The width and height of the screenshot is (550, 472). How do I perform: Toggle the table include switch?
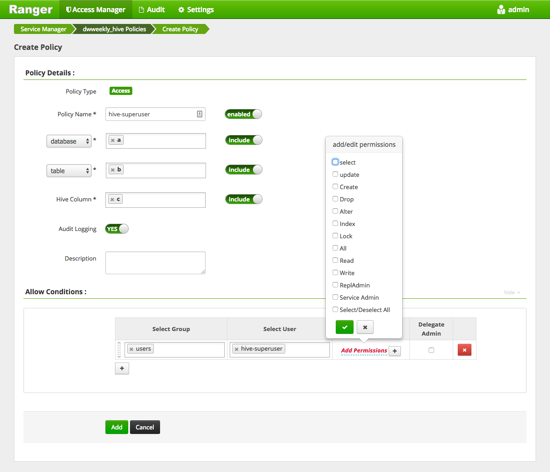[x=243, y=170]
